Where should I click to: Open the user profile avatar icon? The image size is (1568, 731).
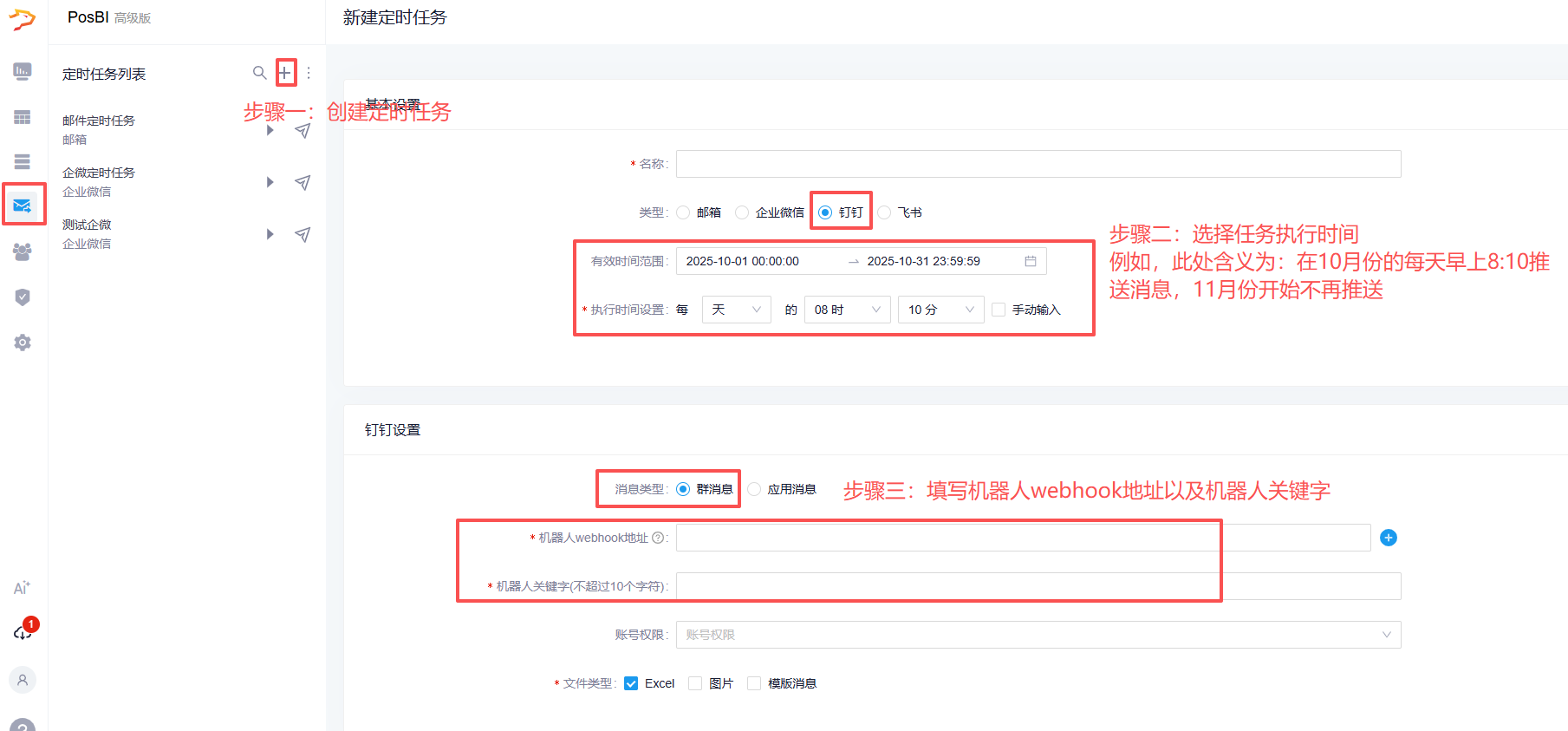23,680
